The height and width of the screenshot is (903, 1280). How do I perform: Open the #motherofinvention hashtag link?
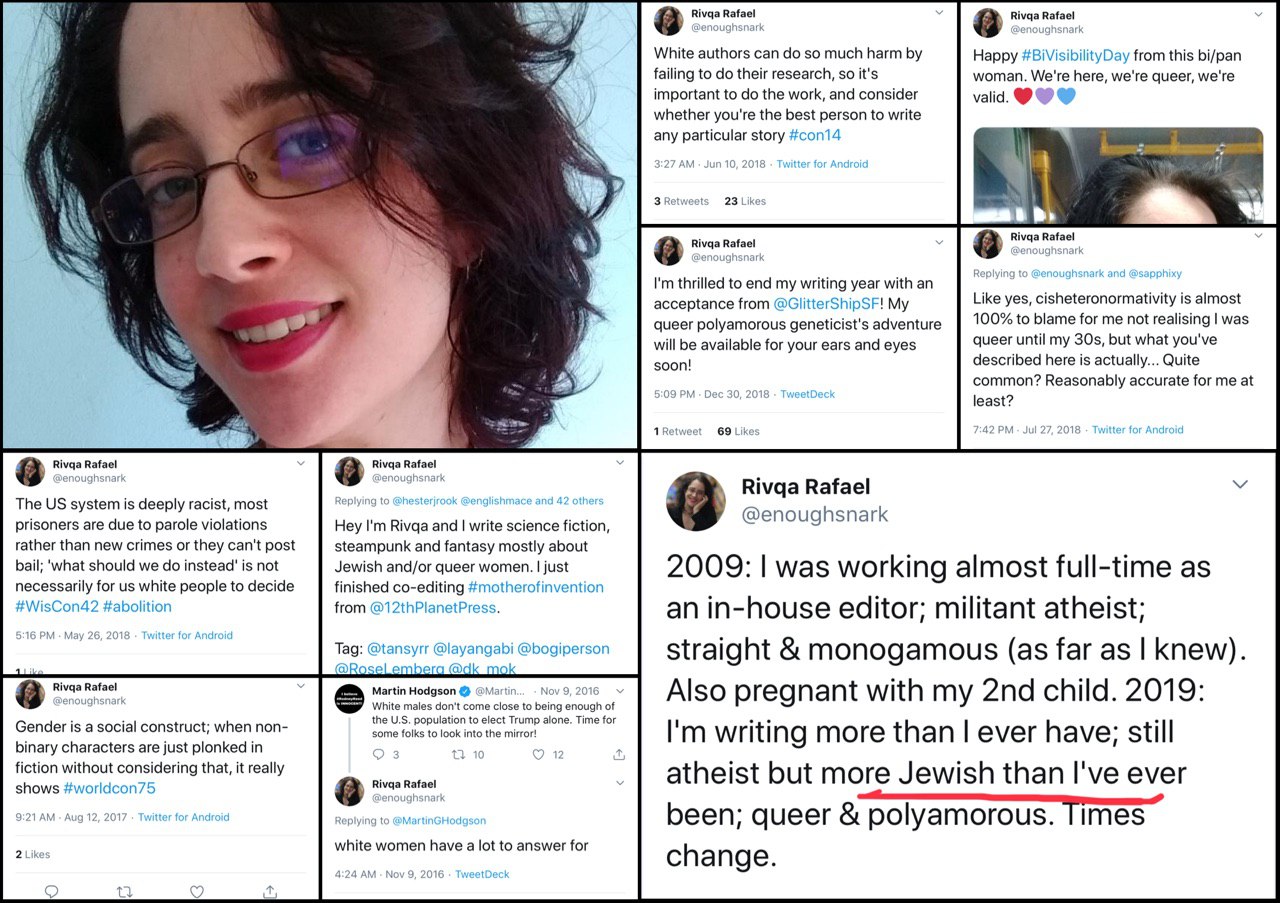pos(536,587)
